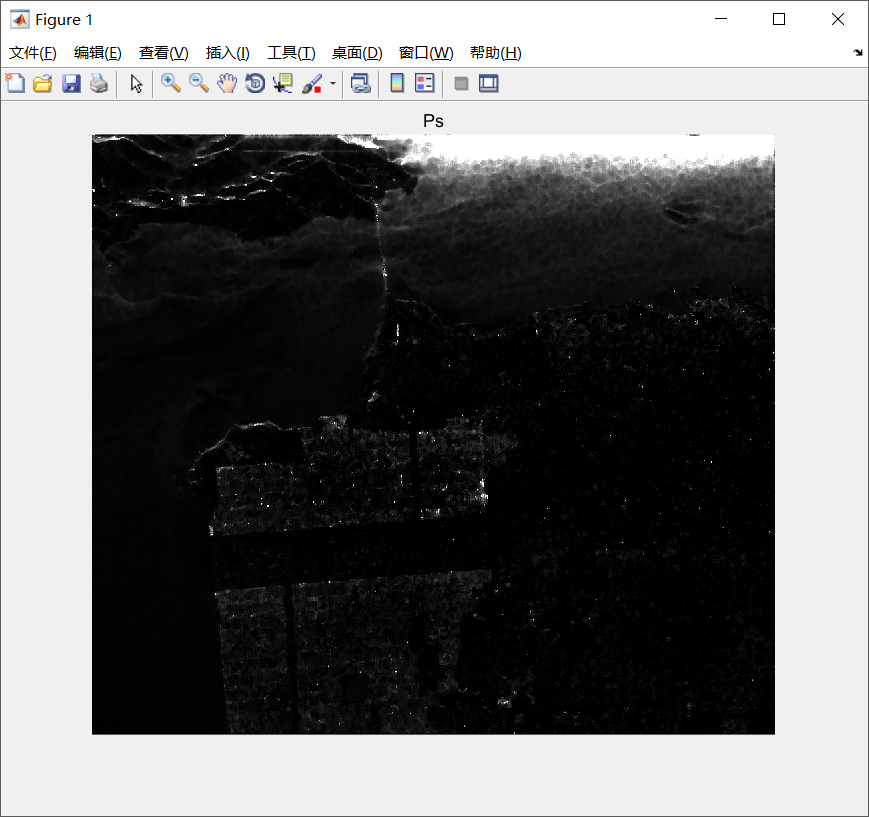This screenshot has width=869, height=817.
Task: Select the Pan hand tool
Action: pos(227,83)
